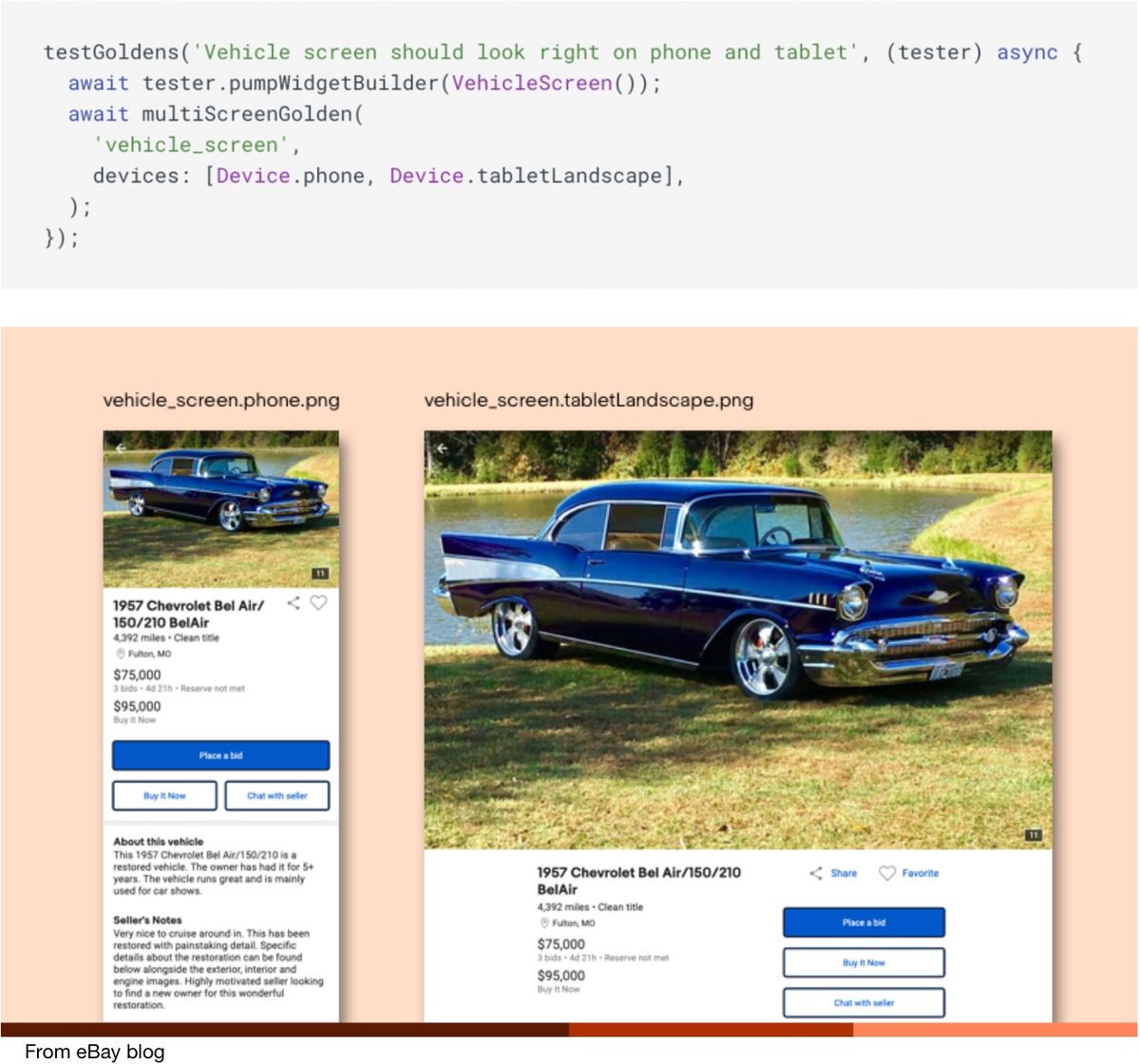The height and width of the screenshot is (1064, 1140).
Task: Tap the photo count badge on tablet image
Action: point(1034,835)
